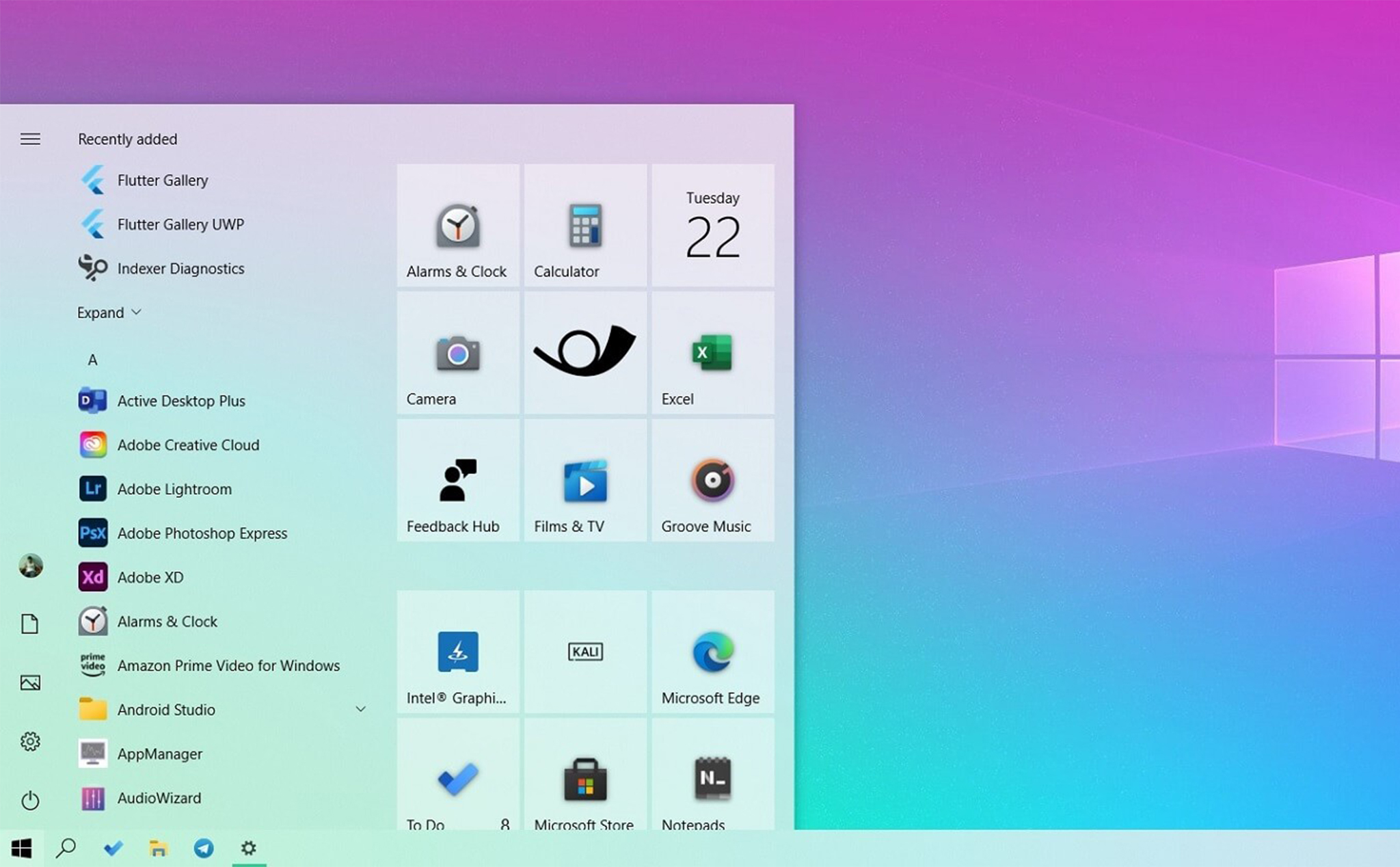The width and height of the screenshot is (1400, 867).
Task: Select Flutter Gallery UWP in the list
Action: tap(180, 224)
